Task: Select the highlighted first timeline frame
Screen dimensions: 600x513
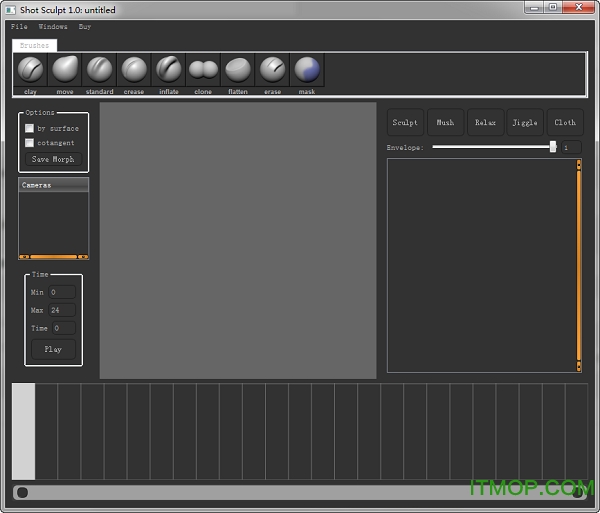Action: tap(23, 431)
